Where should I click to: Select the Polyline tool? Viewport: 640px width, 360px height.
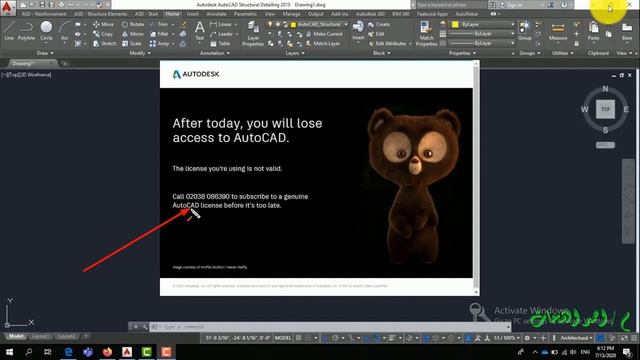(26, 31)
